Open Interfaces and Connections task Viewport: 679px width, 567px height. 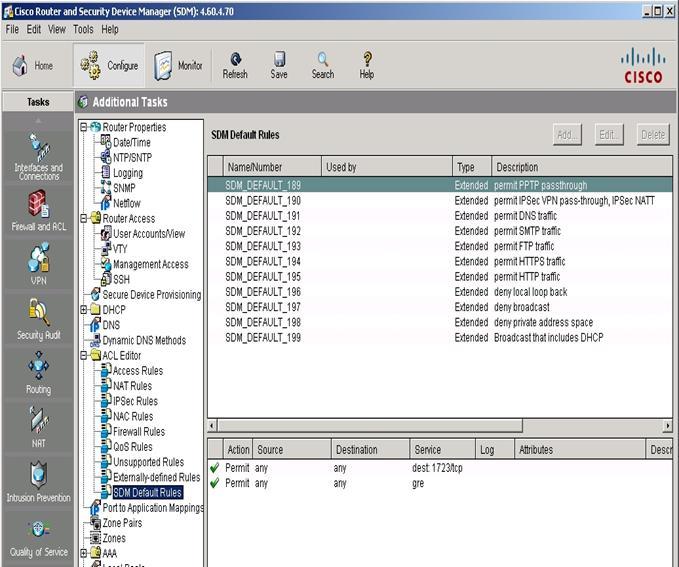pyautogui.click(x=39, y=157)
